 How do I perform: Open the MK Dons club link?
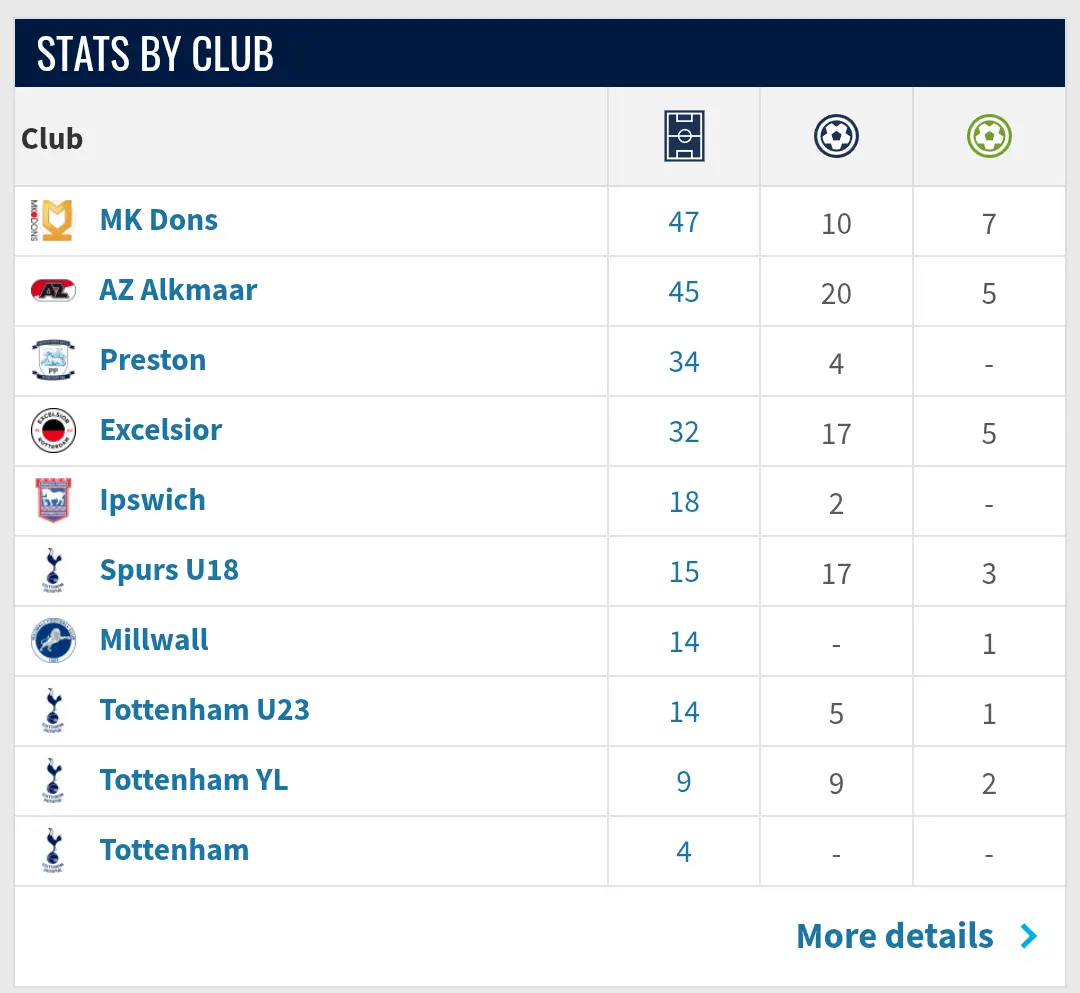click(x=158, y=220)
